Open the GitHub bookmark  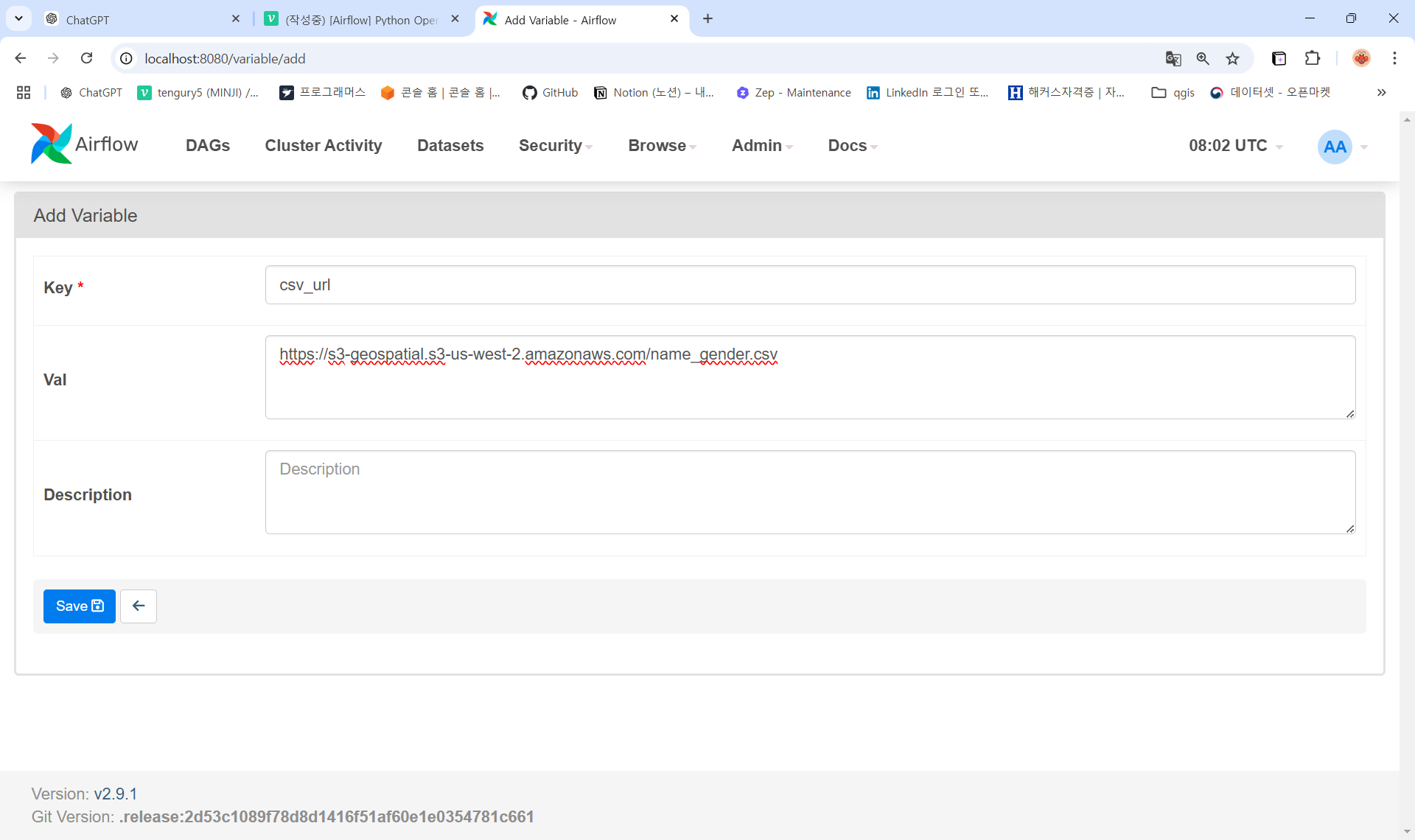coord(550,92)
